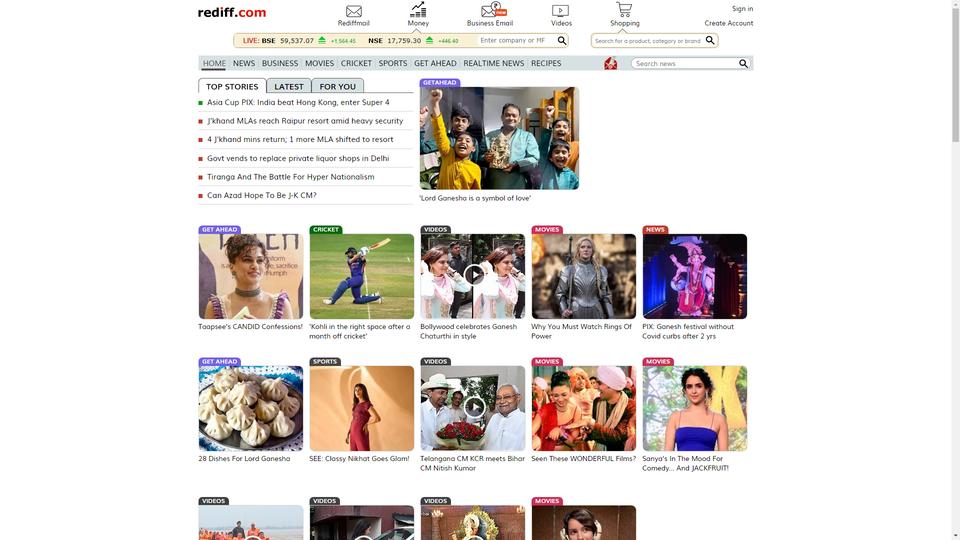The image size is (960, 540).
Task: Open the Videos play icon
Action: coord(560,11)
